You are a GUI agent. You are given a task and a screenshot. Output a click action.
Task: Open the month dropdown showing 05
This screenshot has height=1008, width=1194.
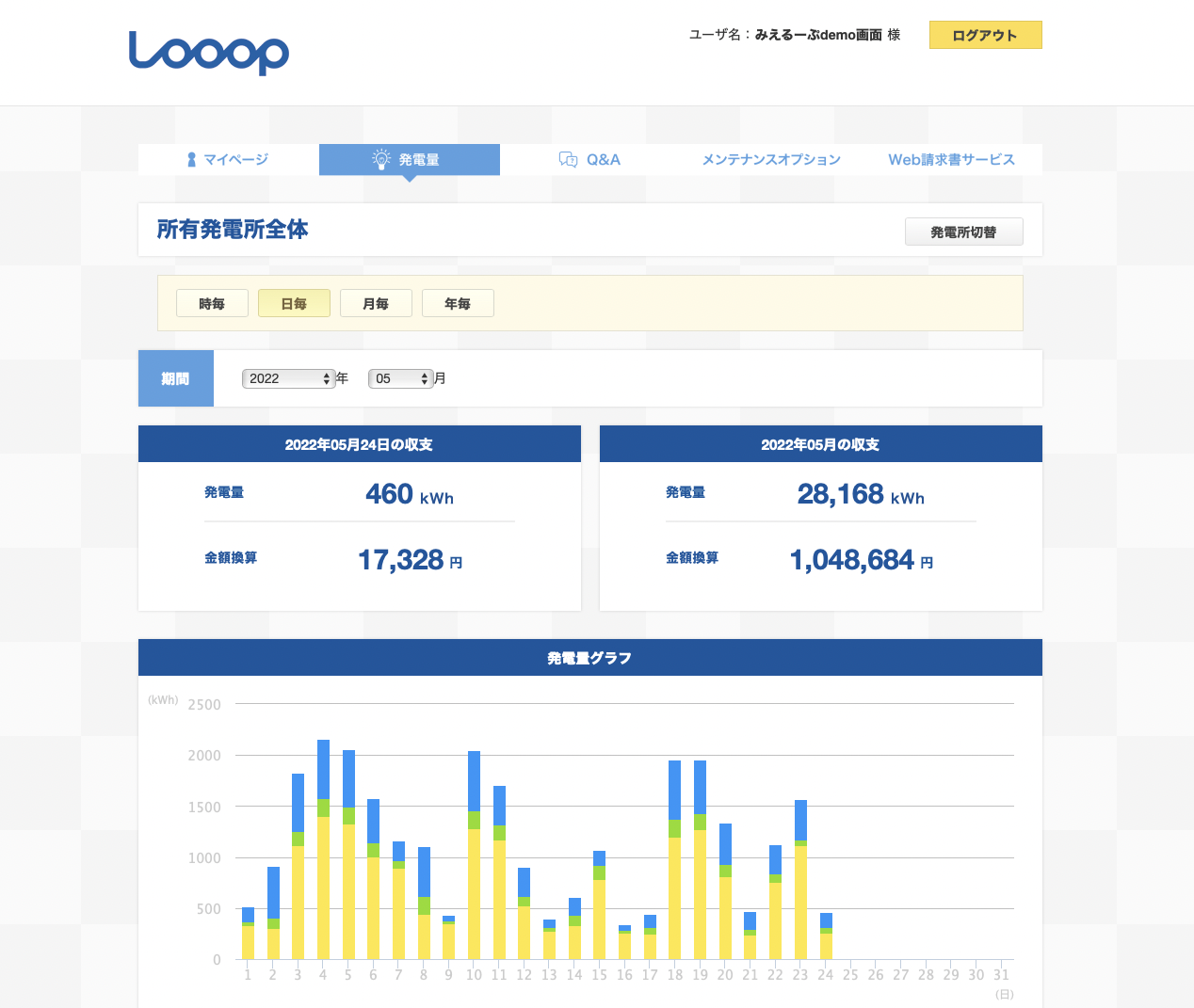click(x=401, y=378)
